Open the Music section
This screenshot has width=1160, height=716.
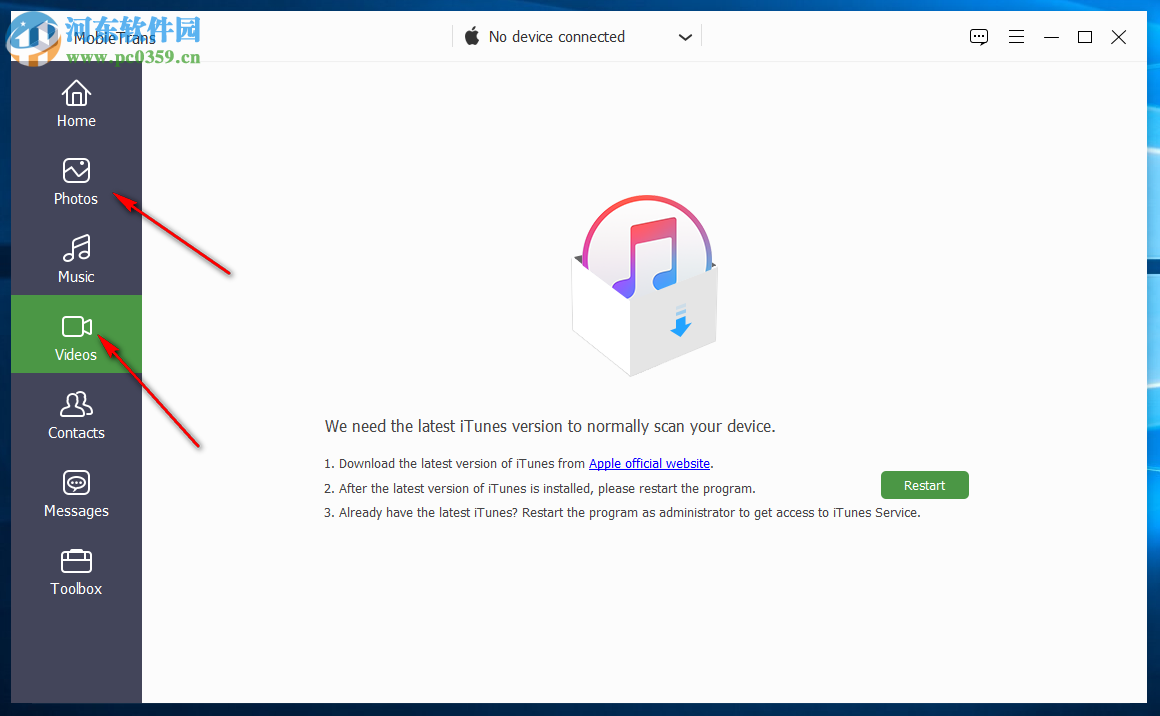[76, 260]
